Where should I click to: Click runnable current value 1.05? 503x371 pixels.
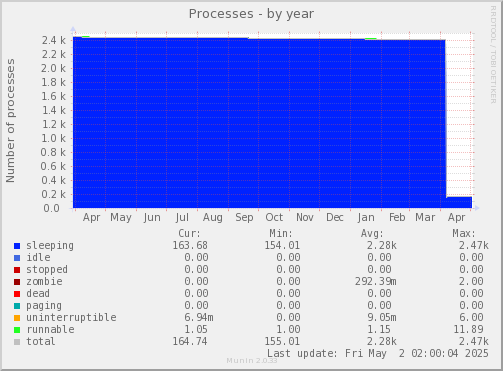(x=196, y=329)
